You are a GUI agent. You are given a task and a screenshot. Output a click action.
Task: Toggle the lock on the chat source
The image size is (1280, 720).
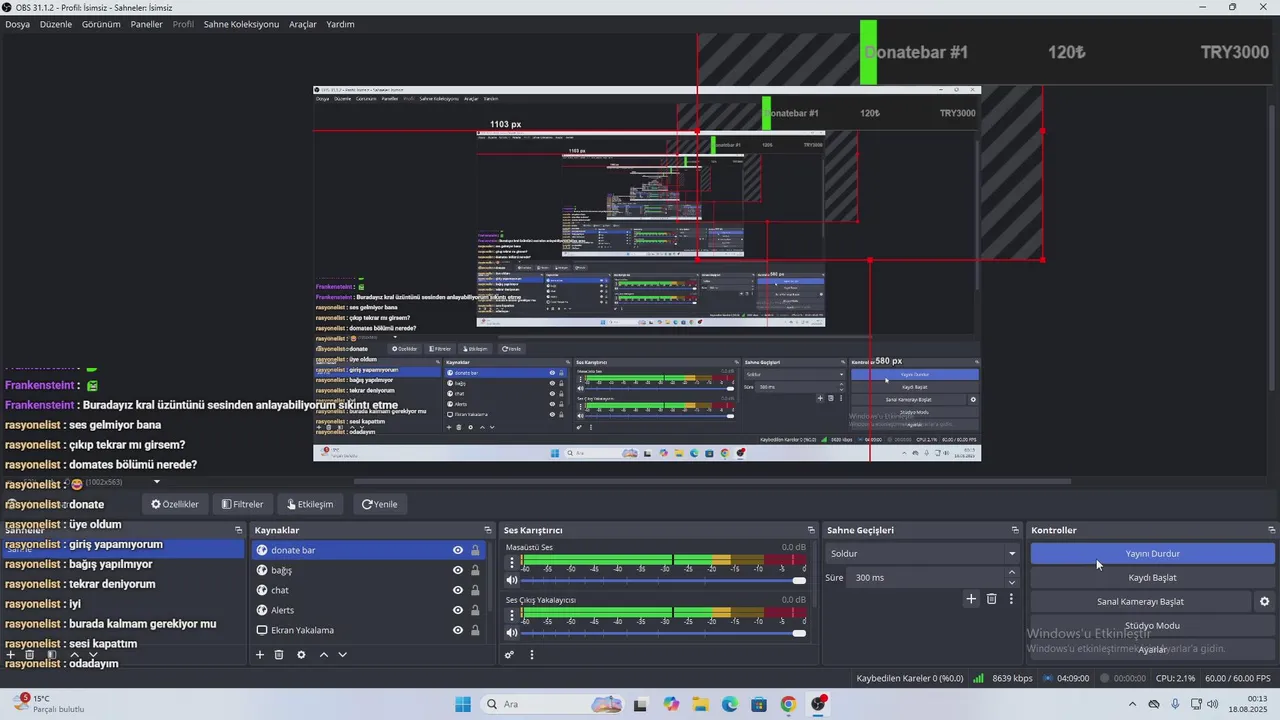[475, 590]
